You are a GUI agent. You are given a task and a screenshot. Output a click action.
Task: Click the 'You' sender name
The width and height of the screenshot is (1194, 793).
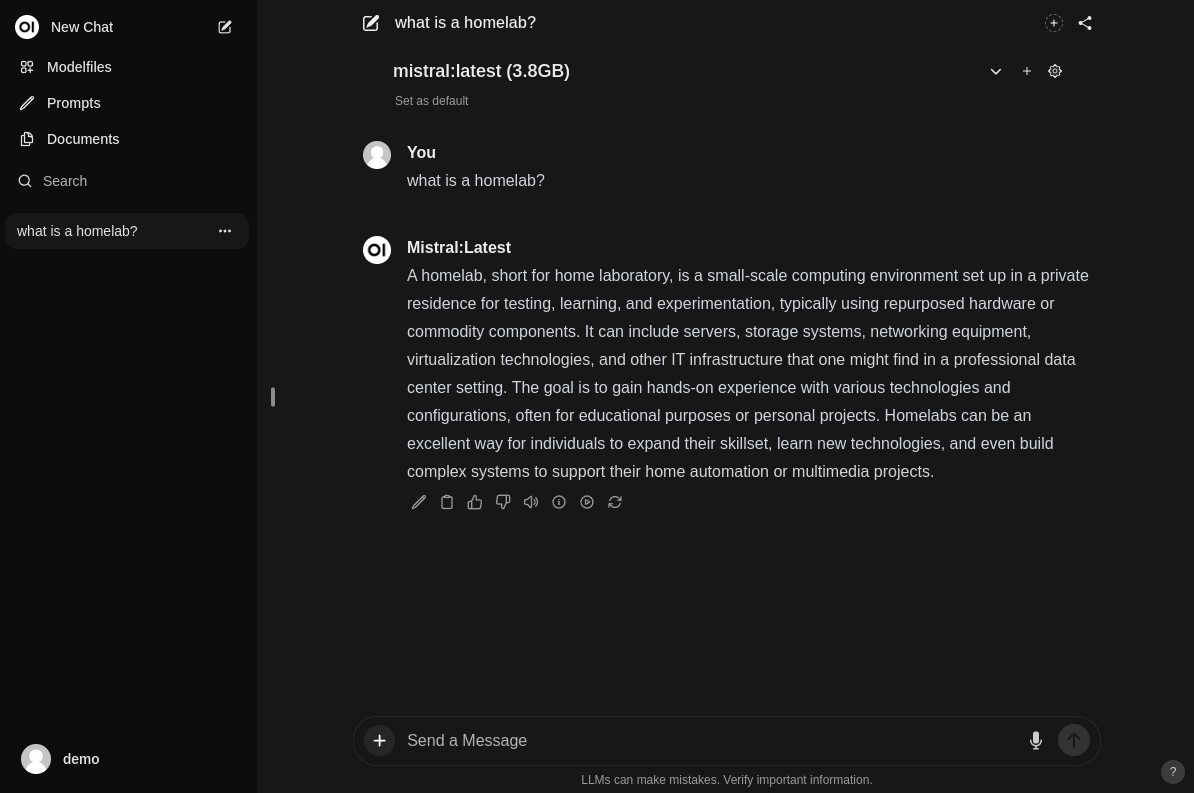[x=421, y=152]
